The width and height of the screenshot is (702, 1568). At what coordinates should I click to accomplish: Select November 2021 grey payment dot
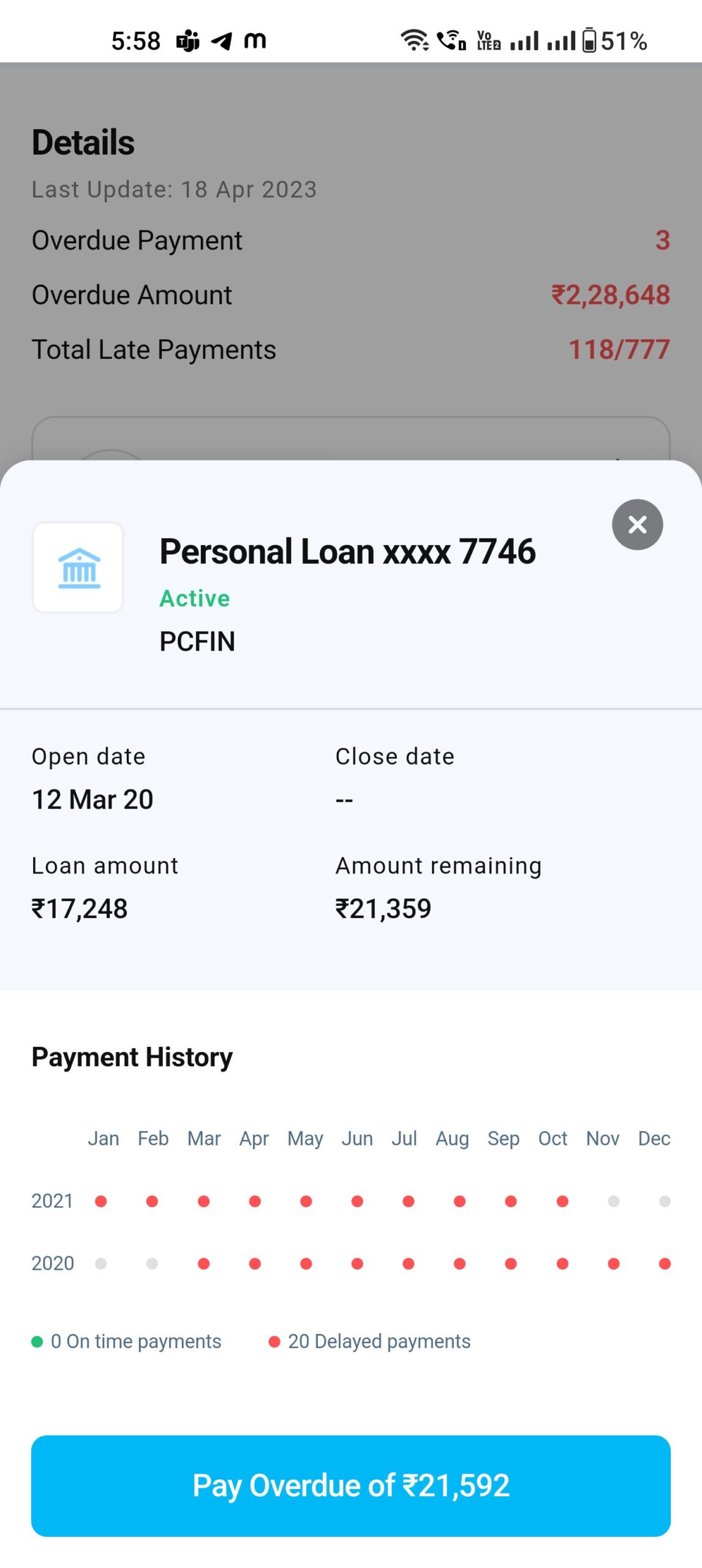coord(613,1201)
